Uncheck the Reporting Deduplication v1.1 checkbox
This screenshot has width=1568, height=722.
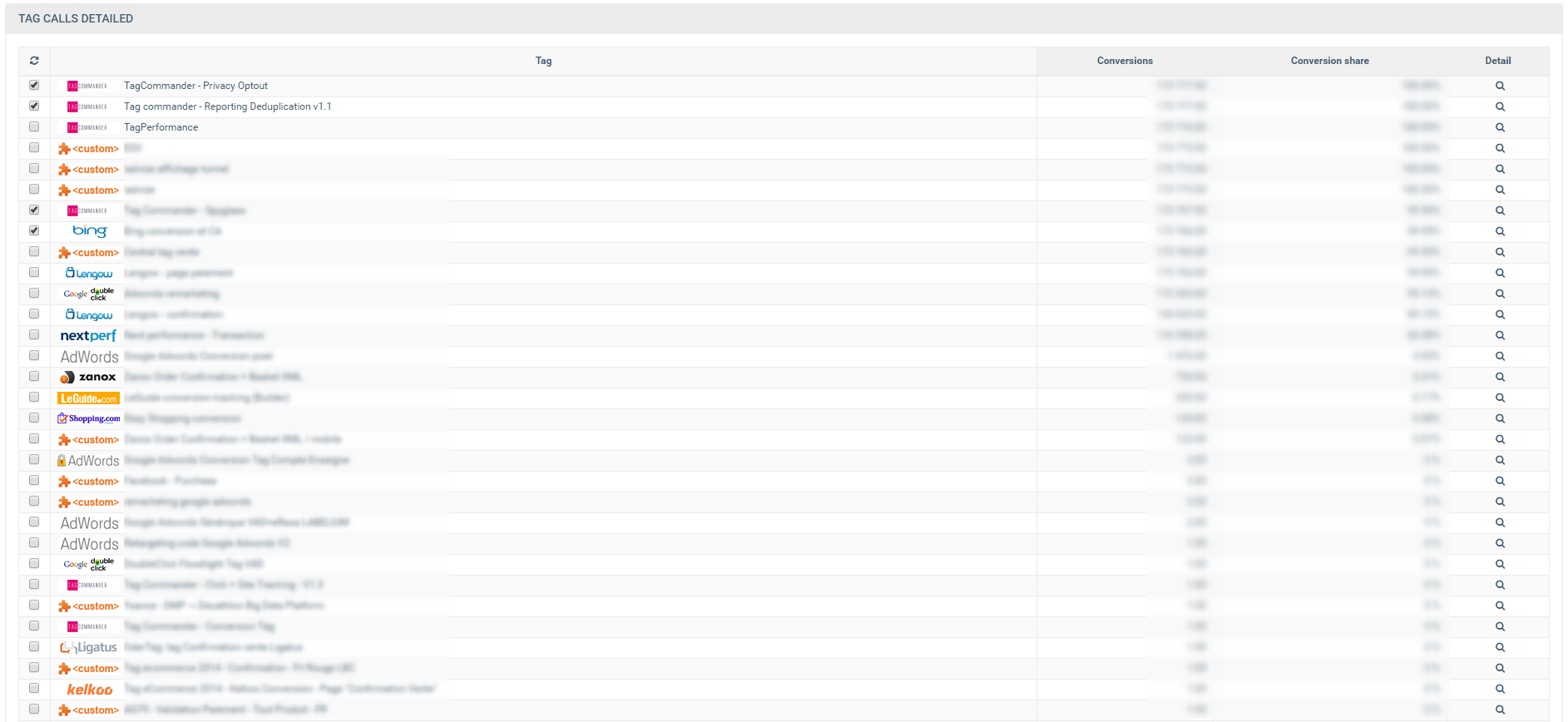(x=34, y=106)
